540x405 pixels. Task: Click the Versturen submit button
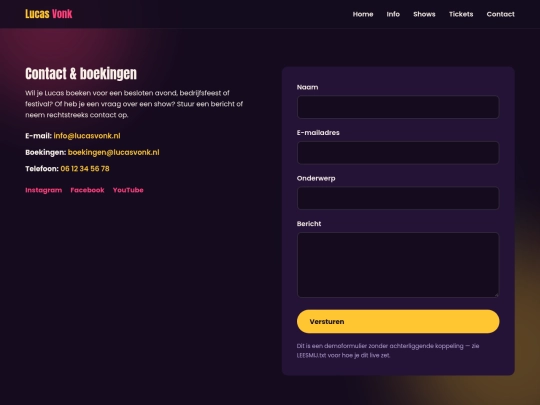398,321
